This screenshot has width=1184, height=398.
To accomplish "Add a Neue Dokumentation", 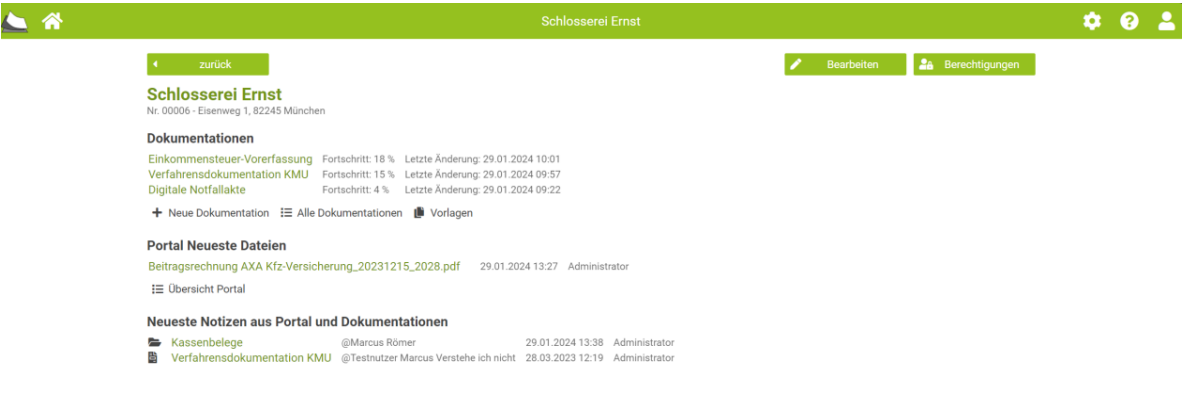I will [x=211, y=213].
